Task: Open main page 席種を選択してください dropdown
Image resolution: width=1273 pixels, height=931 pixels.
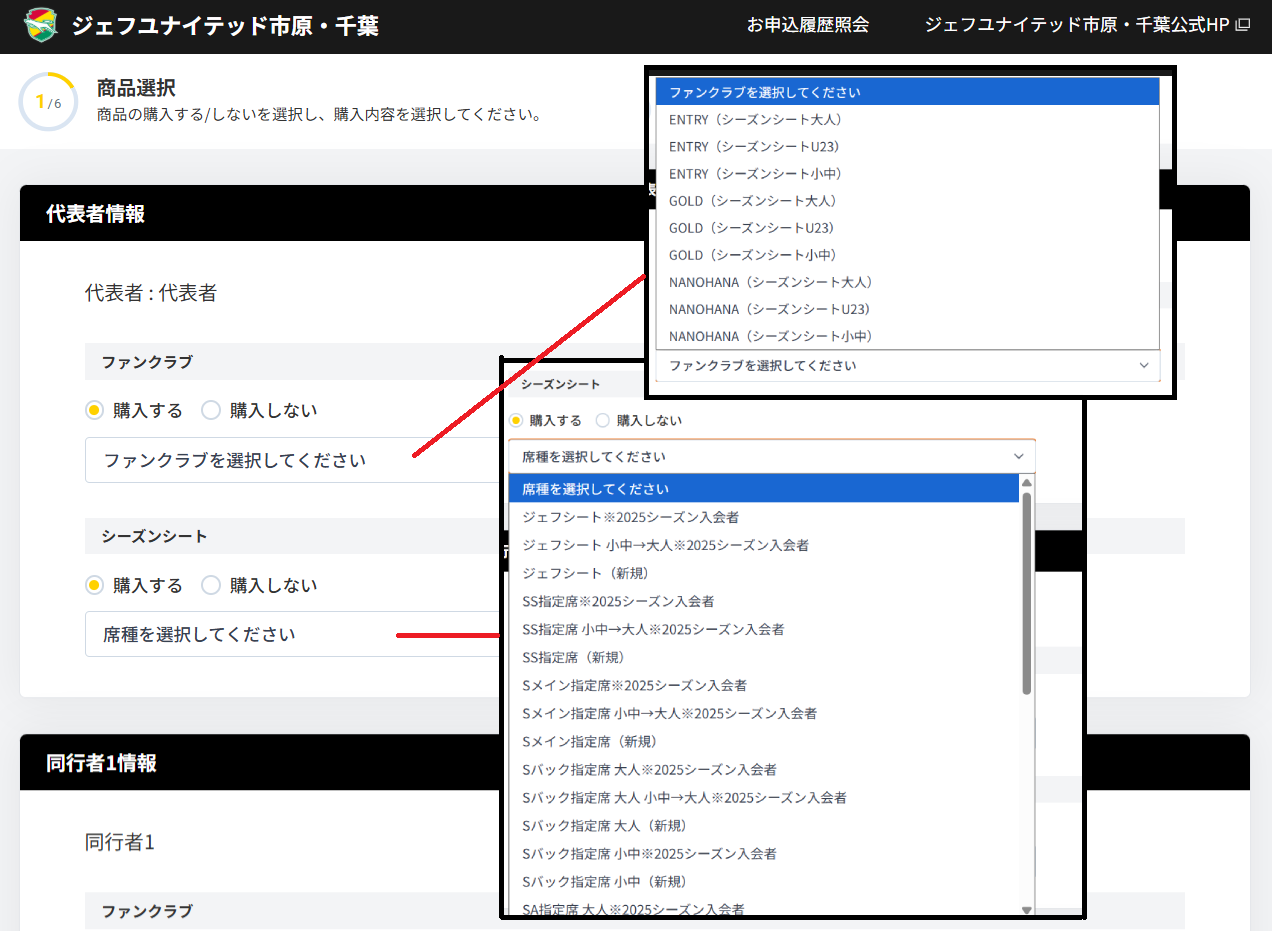Action: click(292, 634)
